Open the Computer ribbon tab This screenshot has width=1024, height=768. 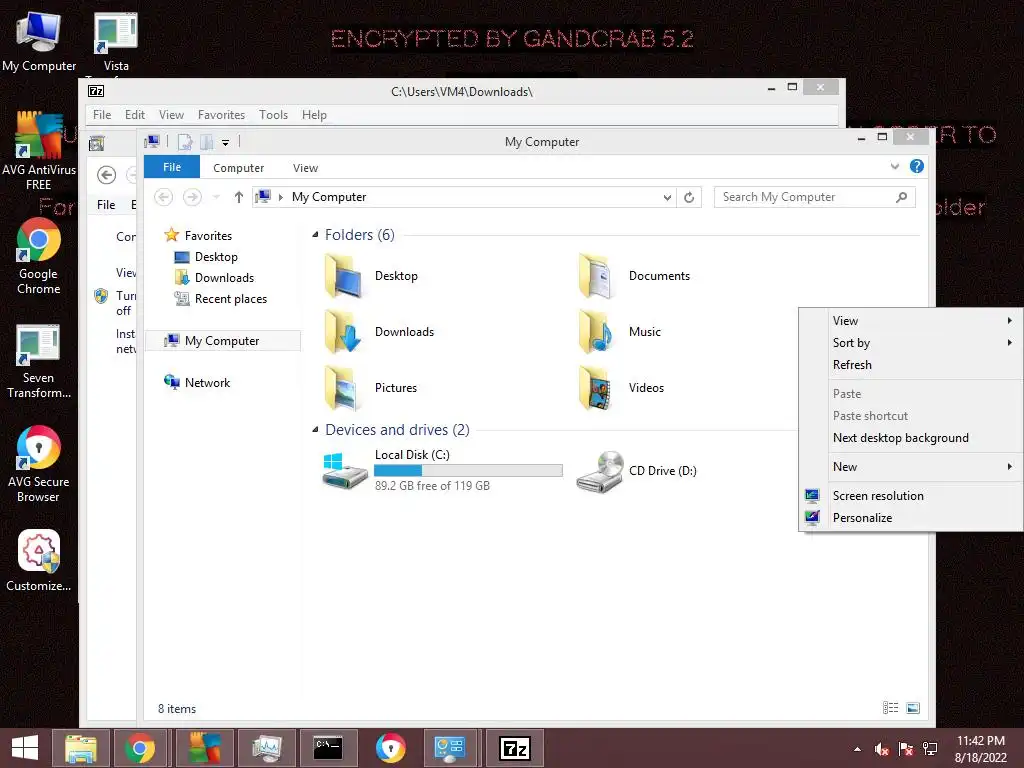pos(238,168)
